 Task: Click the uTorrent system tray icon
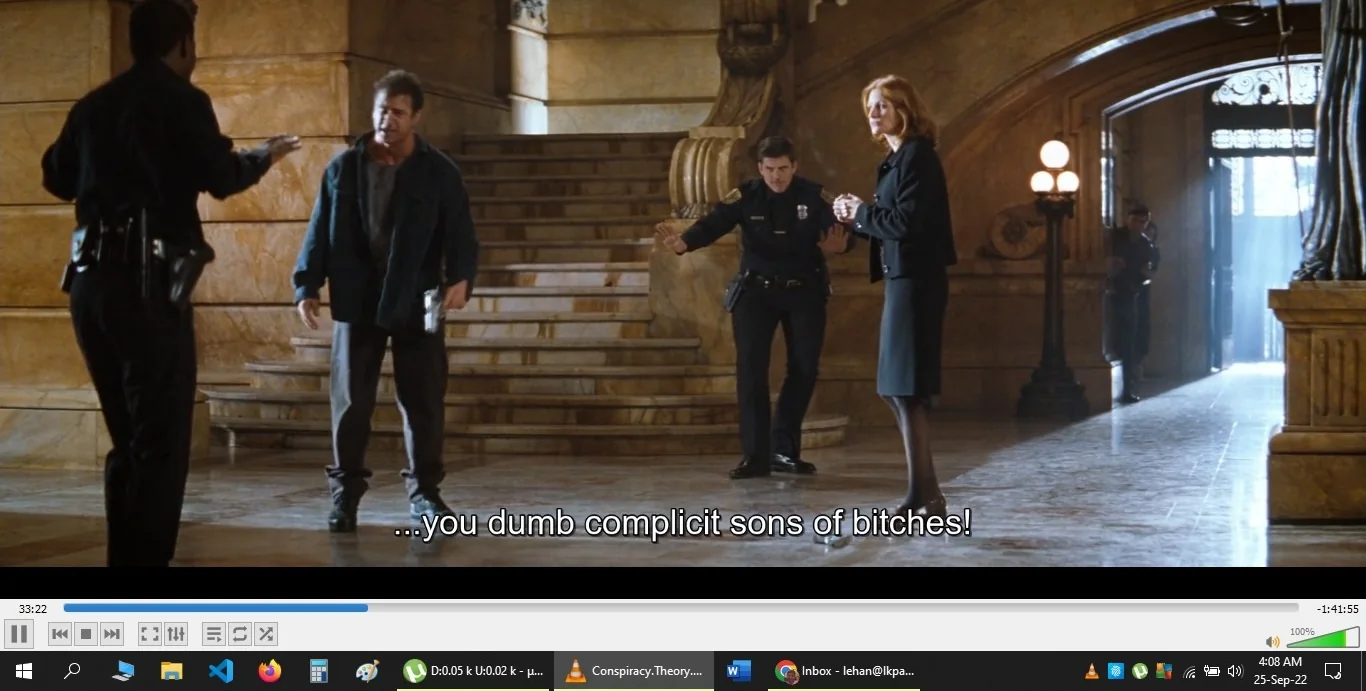pyautogui.click(x=1140, y=671)
